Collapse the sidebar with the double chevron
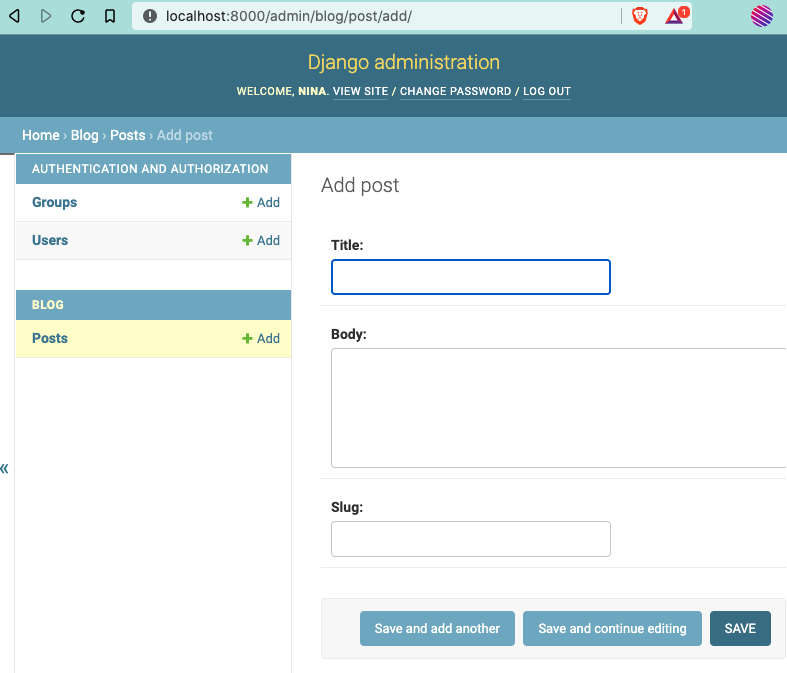This screenshot has width=787, height=673. (5, 468)
